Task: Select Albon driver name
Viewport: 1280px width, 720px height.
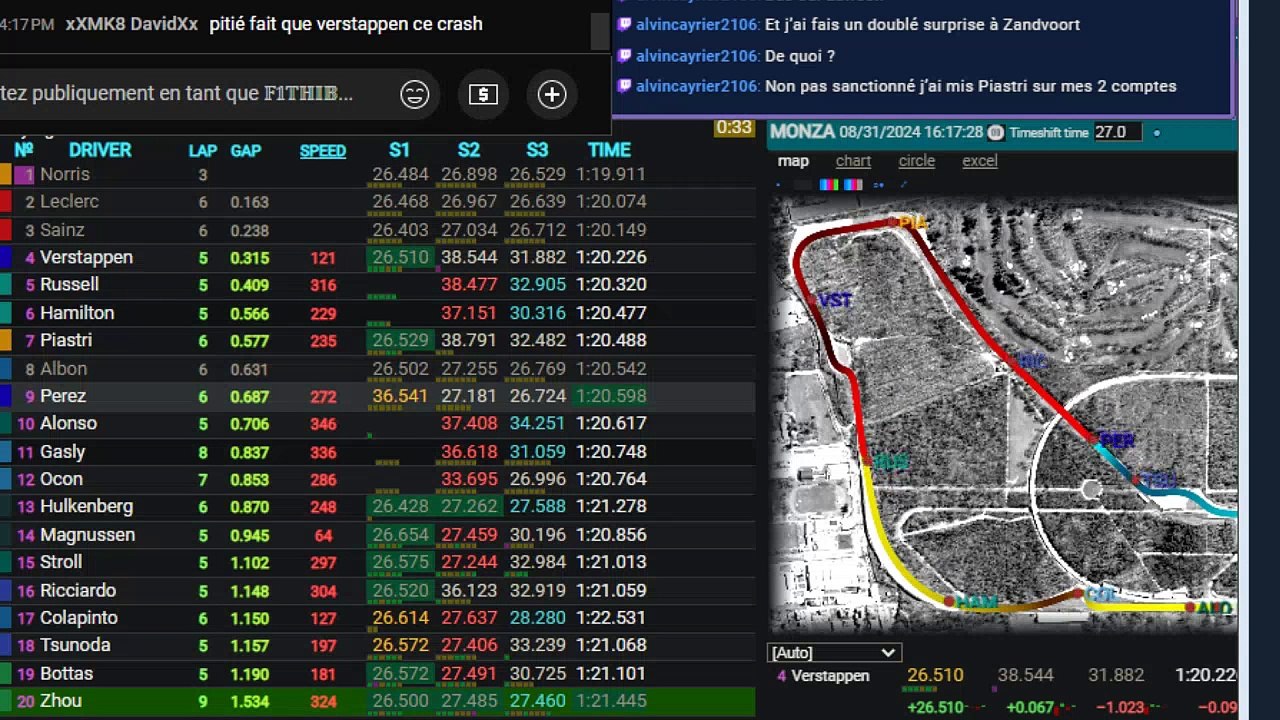Action: pyautogui.click(x=63, y=369)
